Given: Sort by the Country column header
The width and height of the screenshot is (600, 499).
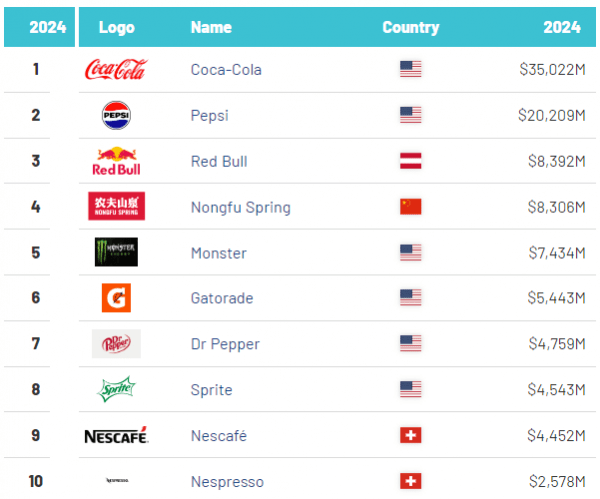Looking at the screenshot, I should click(x=410, y=27).
